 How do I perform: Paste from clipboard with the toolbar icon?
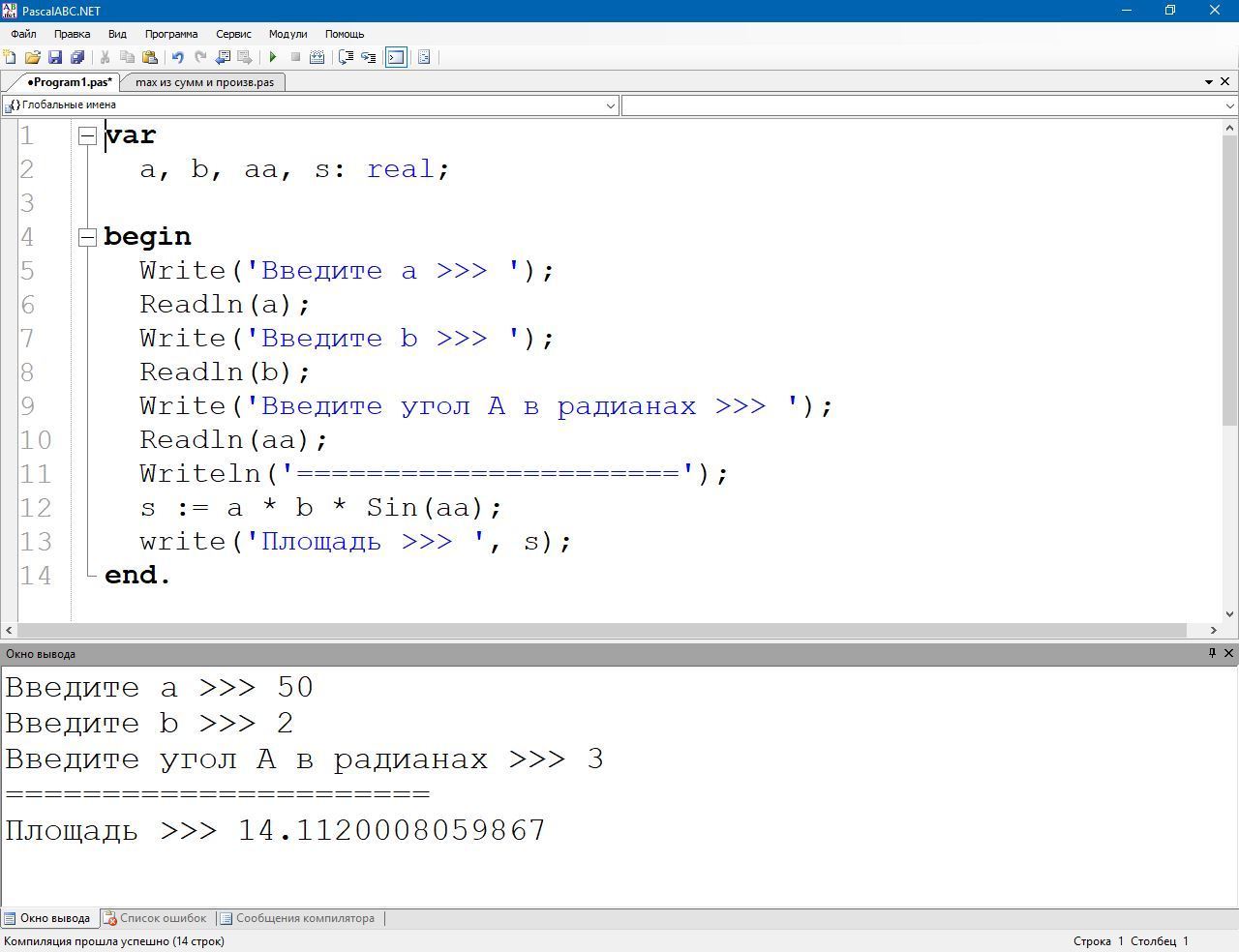(150, 57)
